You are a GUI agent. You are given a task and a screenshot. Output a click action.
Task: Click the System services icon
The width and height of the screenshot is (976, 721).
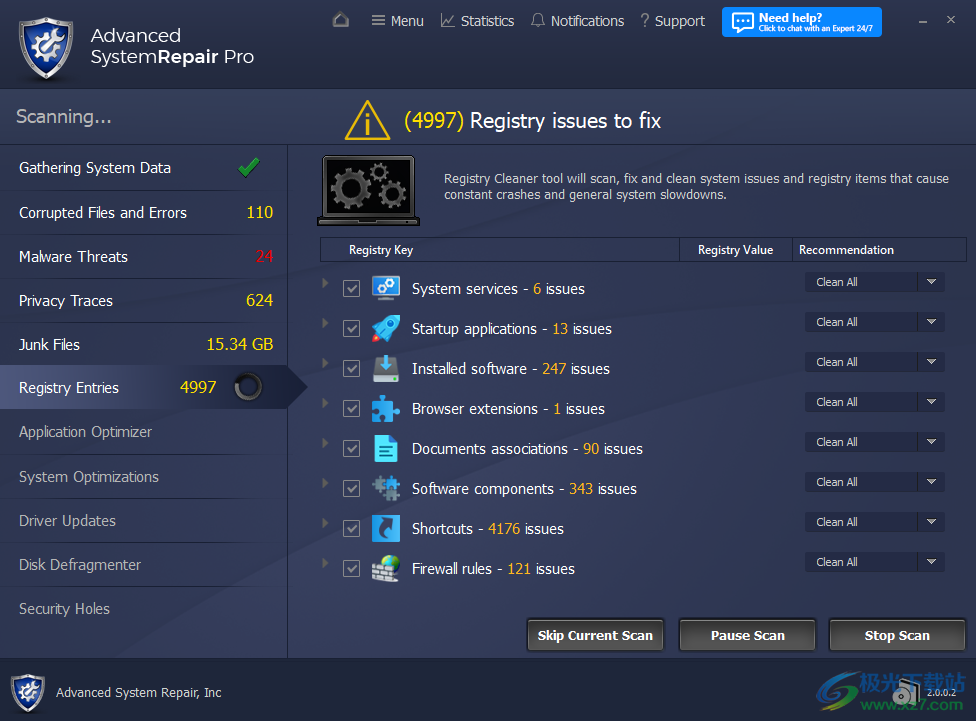[386, 288]
